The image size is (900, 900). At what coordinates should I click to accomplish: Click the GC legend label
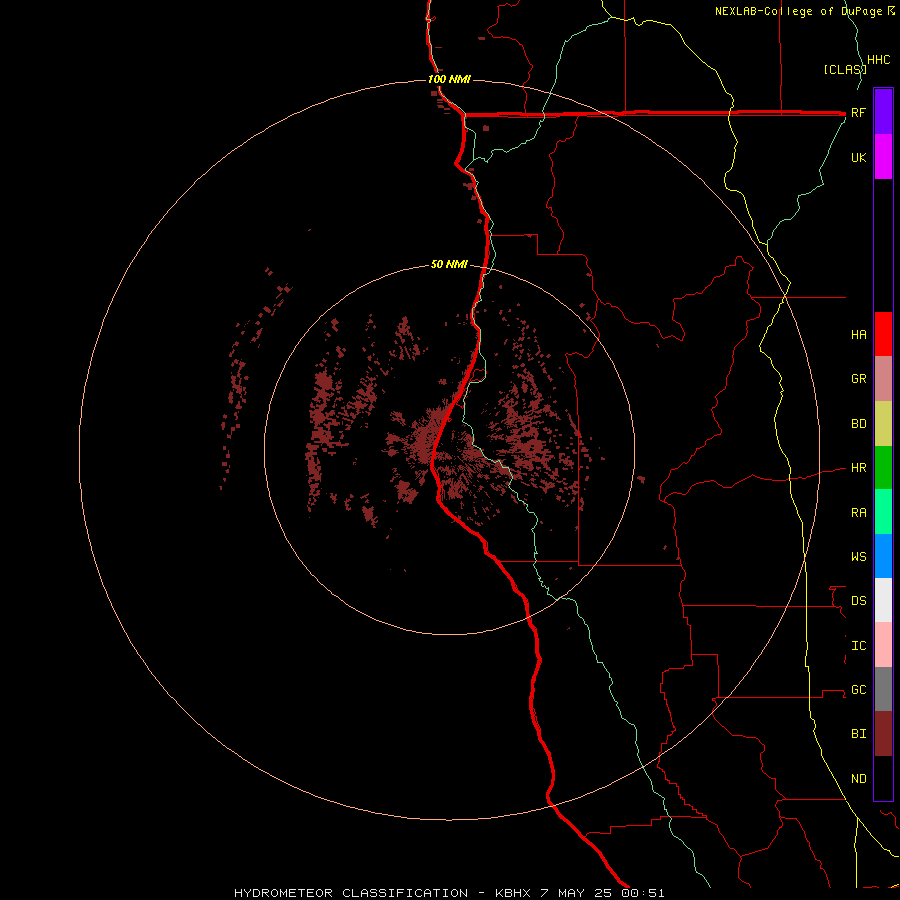click(858, 690)
